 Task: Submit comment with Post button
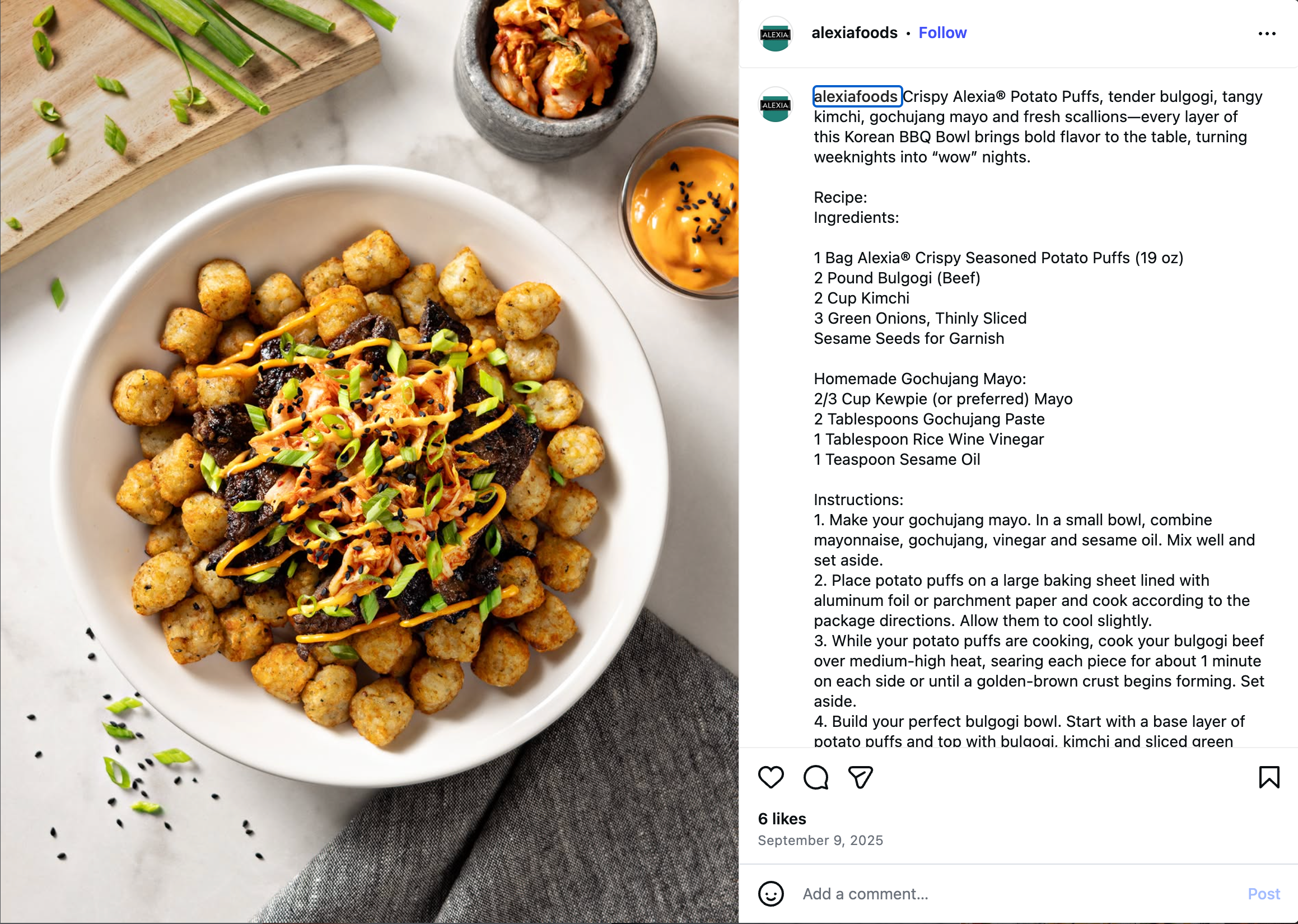(x=1264, y=894)
